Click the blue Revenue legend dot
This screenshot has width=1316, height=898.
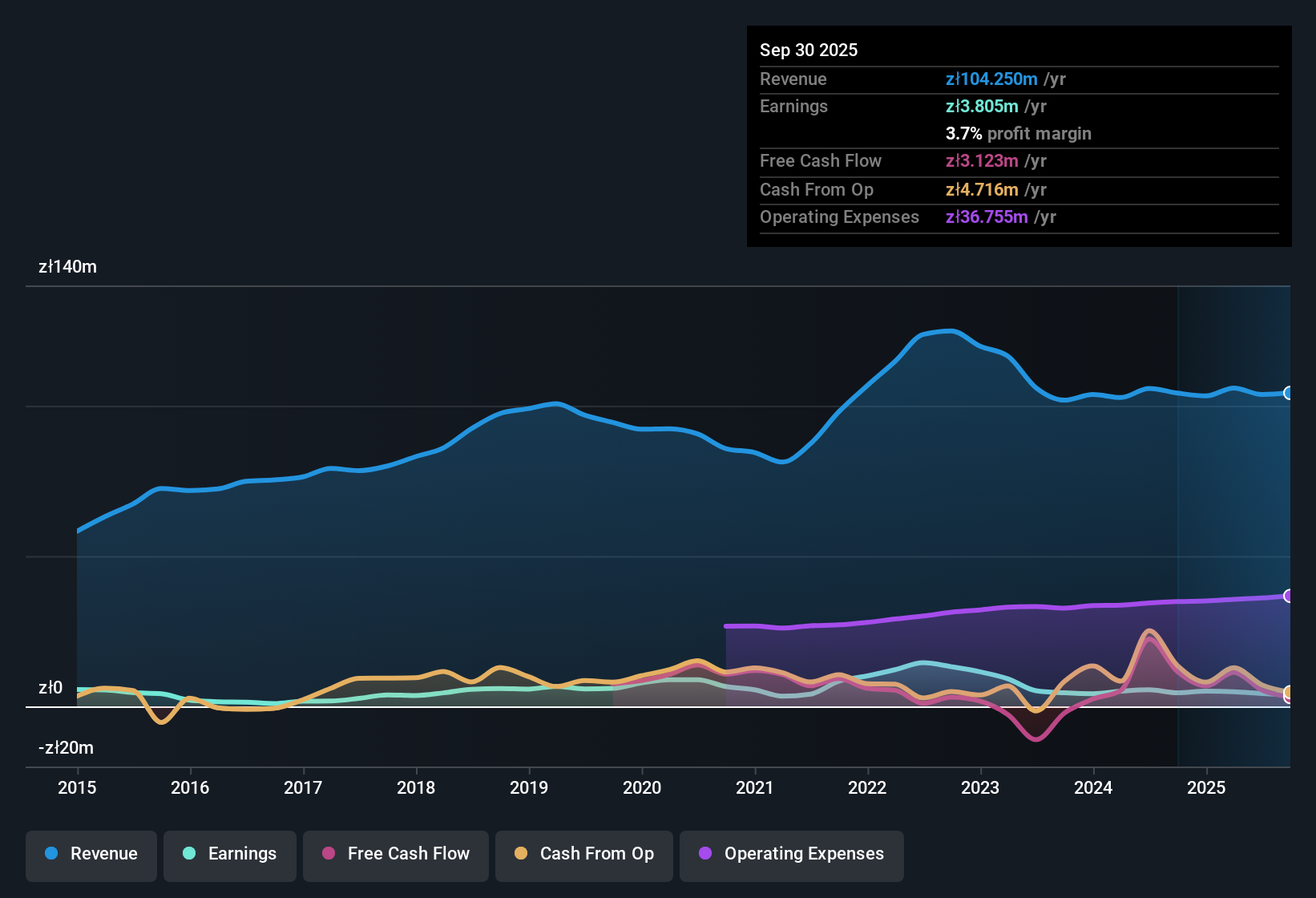(50, 855)
